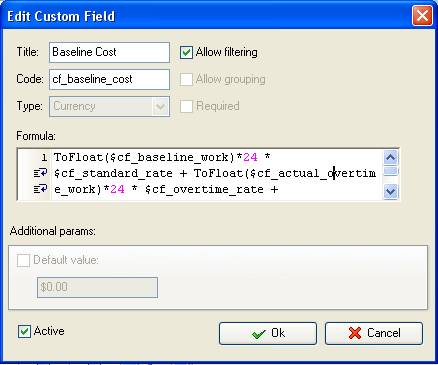This screenshot has height=365, width=438.
Task: Confirm changes with the Ok button
Action: [x=268, y=333]
